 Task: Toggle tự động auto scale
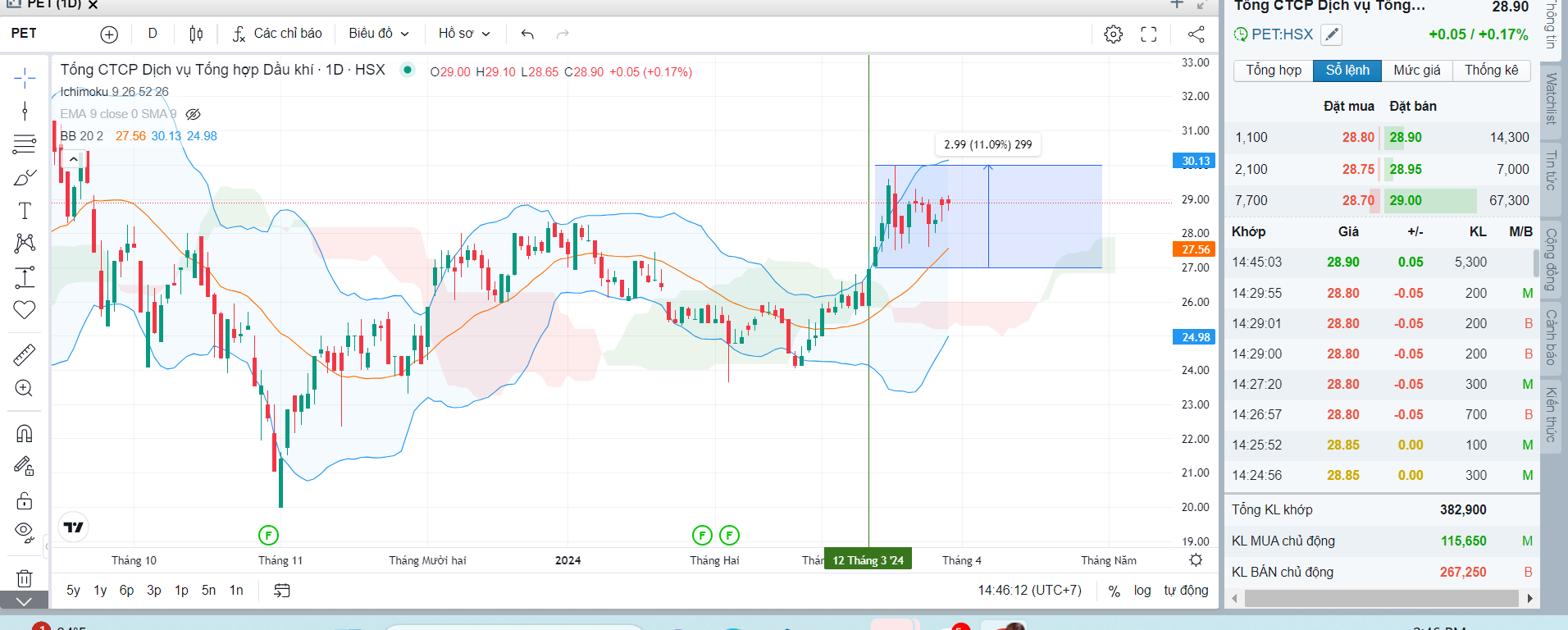pyautogui.click(x=1186, y=591)
